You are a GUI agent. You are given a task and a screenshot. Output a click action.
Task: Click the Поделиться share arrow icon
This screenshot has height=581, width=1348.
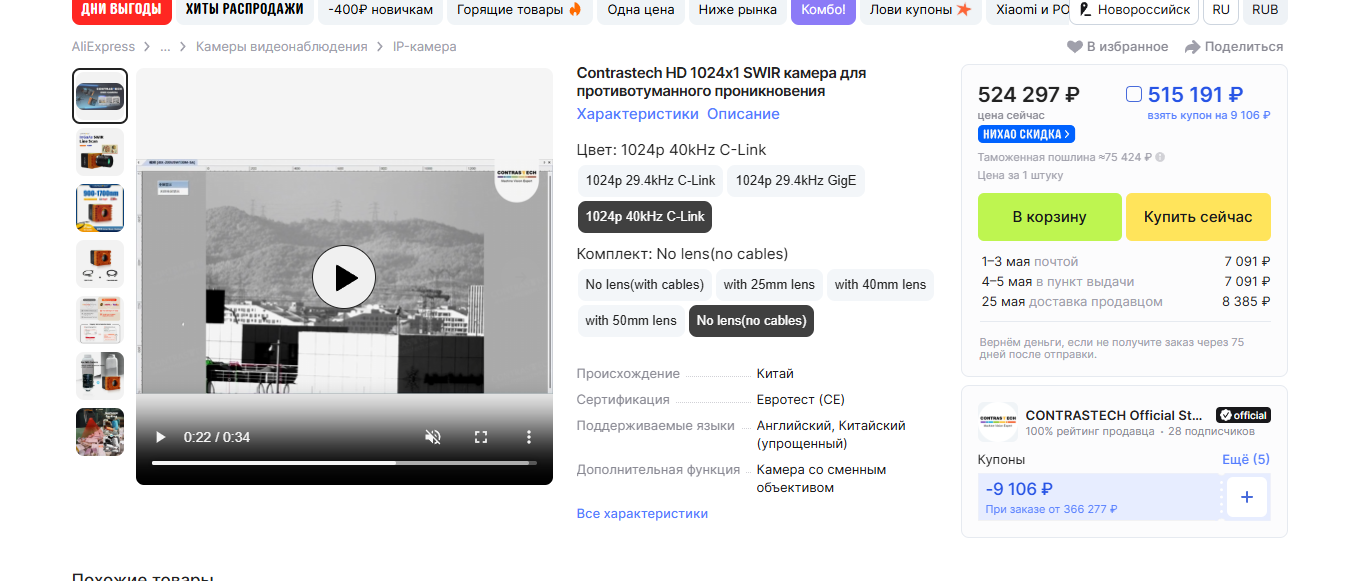(x=1192, y=47)
